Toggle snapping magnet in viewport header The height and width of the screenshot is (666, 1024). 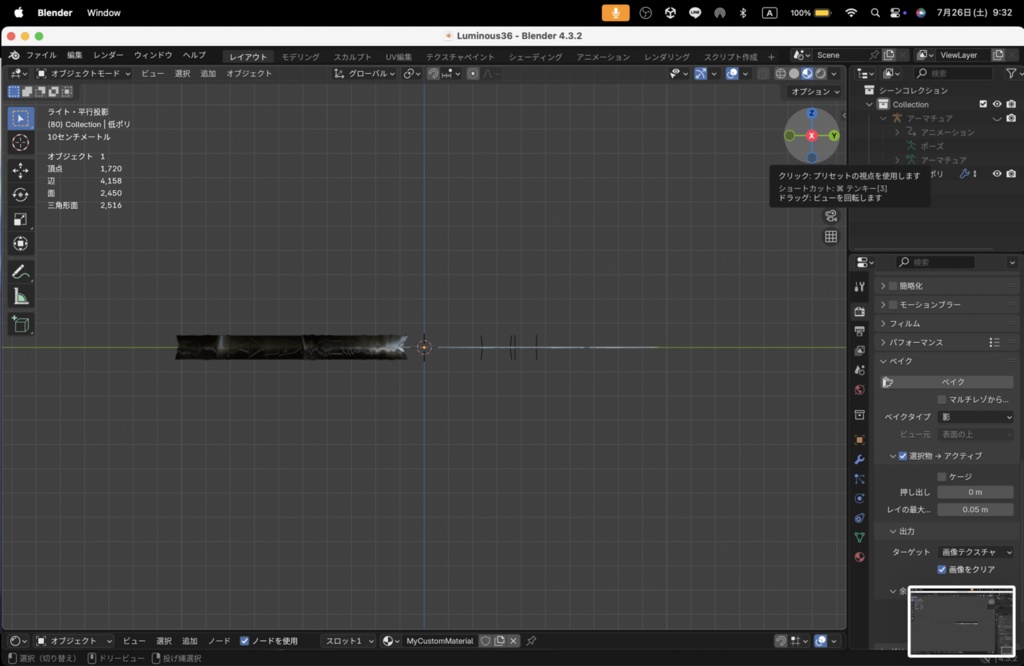point(433,74)
